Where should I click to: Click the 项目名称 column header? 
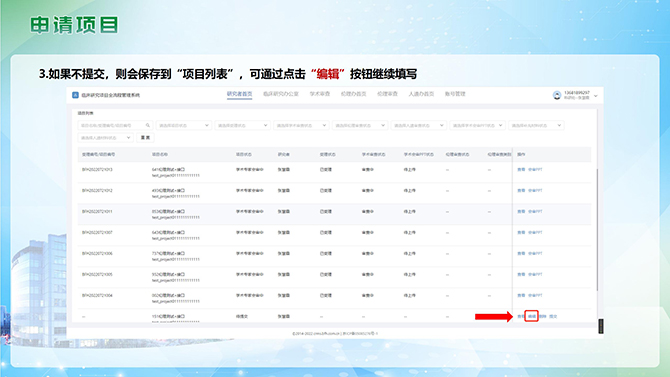(x=160, y=154)
